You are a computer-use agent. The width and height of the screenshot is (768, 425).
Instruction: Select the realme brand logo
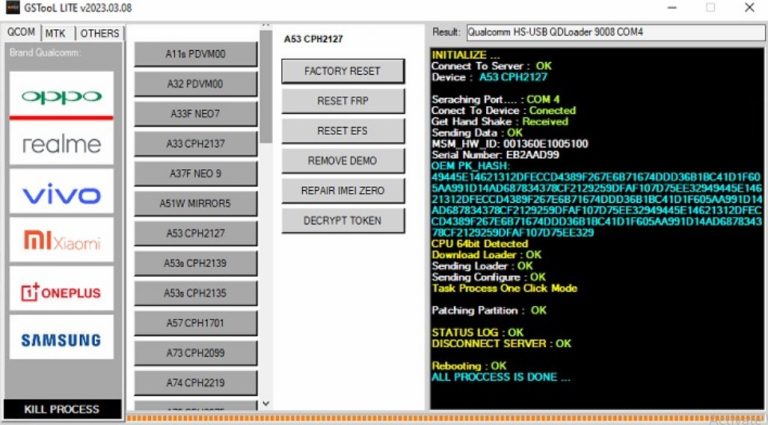61,144
